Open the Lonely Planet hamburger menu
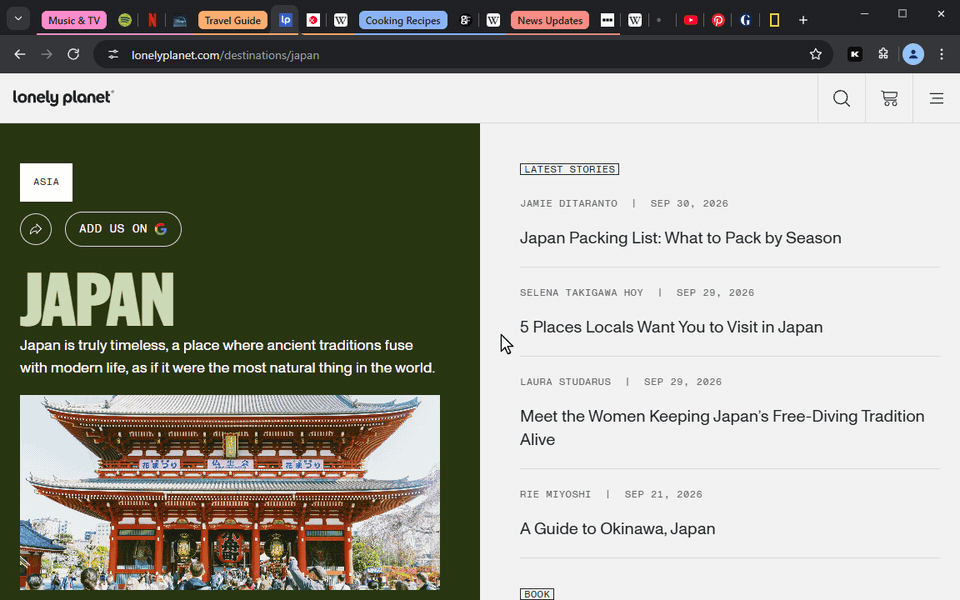Viewport: 960px width, 600px height. point(937,98)
